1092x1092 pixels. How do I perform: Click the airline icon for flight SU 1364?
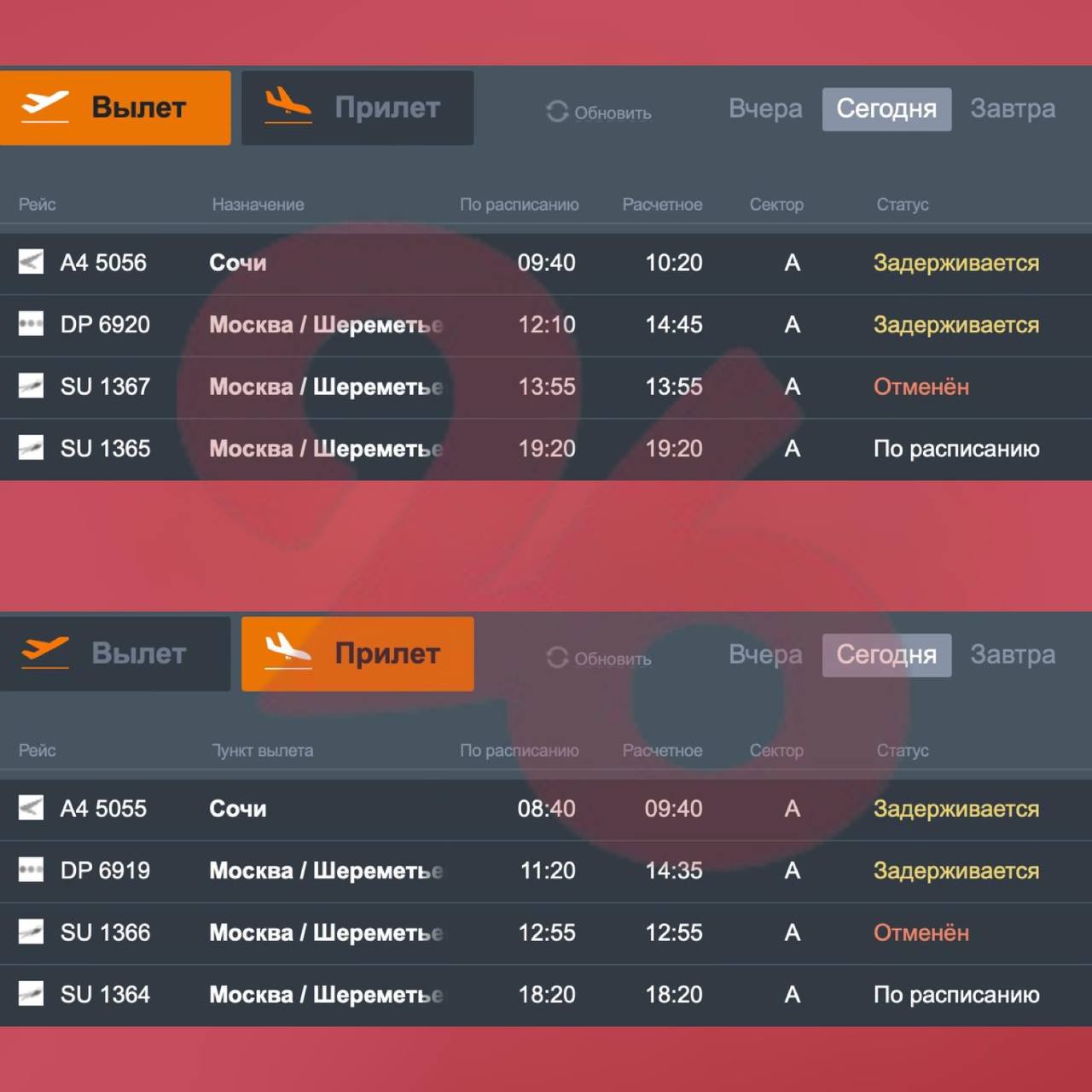coord(31,994)
